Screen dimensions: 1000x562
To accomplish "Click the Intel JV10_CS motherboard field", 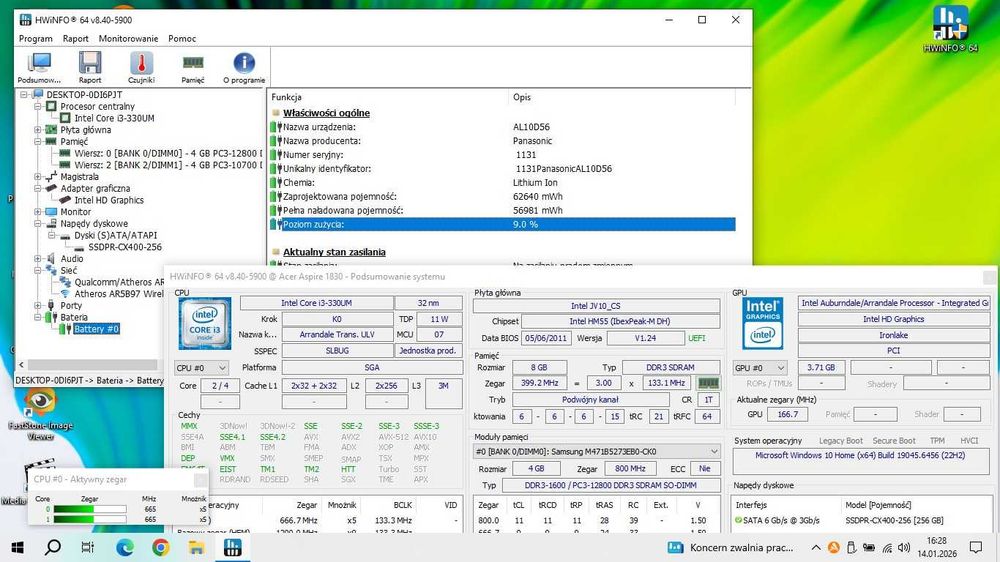I will tap(596, 306).
